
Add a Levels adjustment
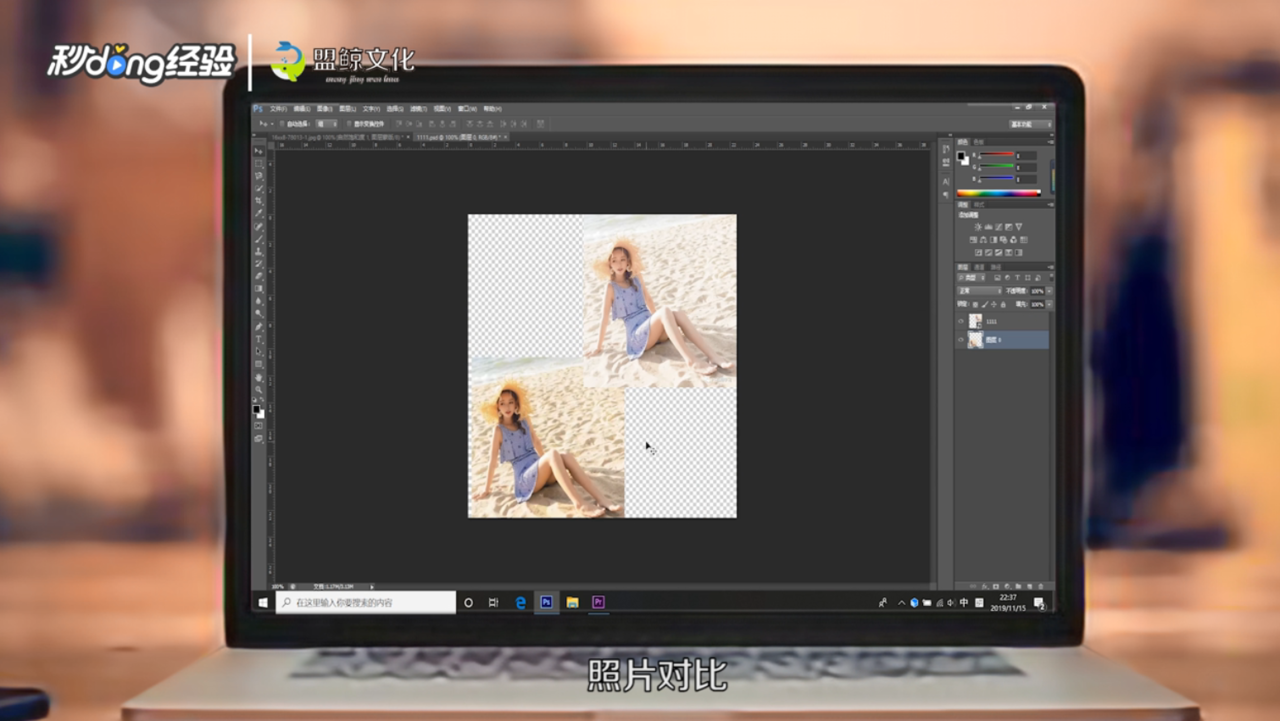point(988,227)
